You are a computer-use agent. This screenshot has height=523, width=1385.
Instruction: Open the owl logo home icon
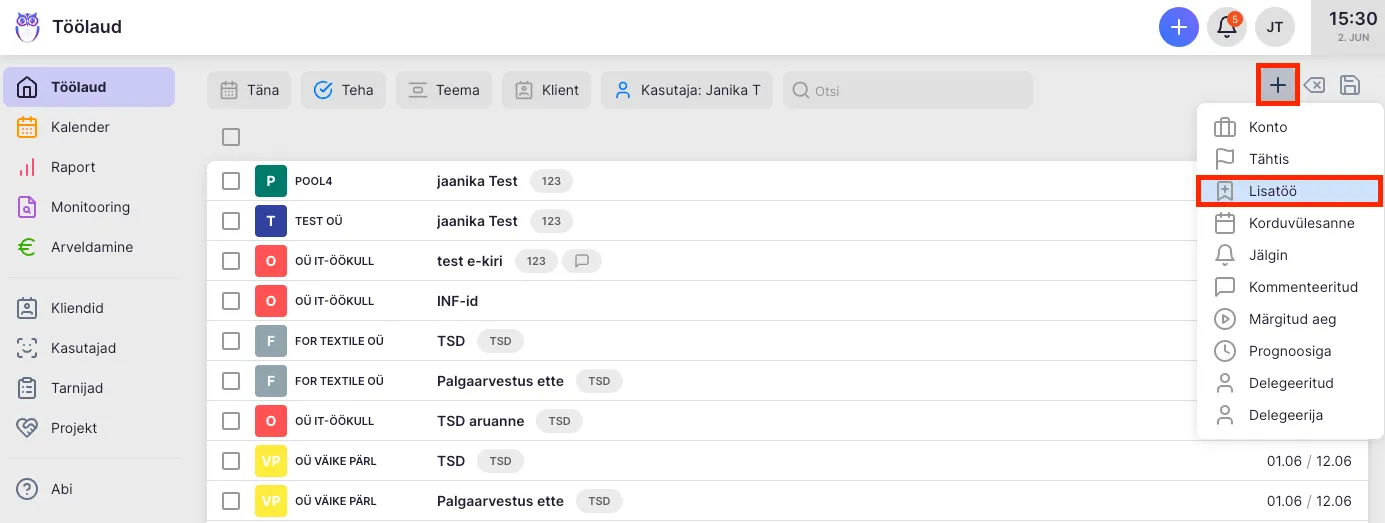pos(27,27)
